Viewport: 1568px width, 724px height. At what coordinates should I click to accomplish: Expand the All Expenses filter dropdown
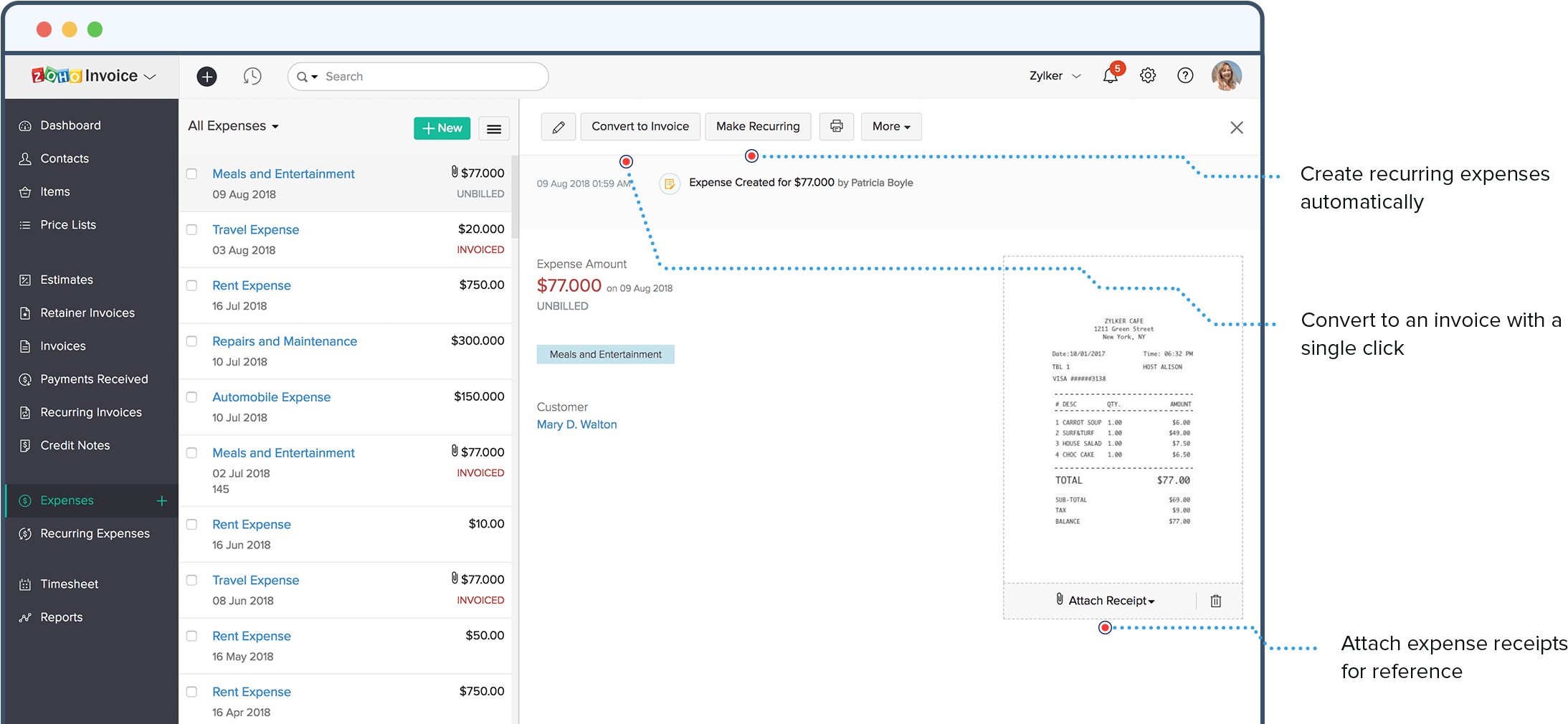click(x=234, y=126)
